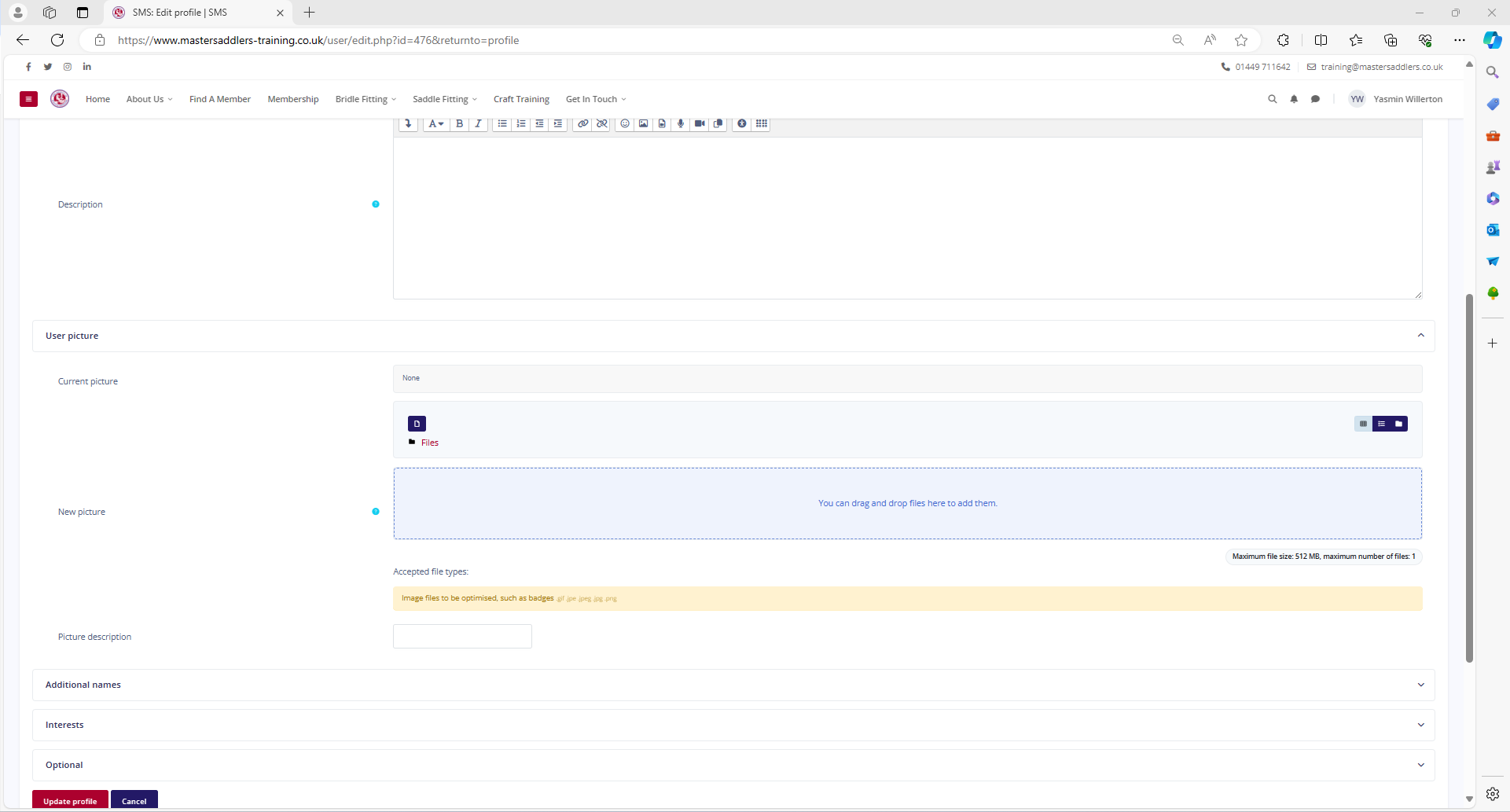Open Copilot in the Edge sidebar
1510x812 pixels.
(1493, 40)
